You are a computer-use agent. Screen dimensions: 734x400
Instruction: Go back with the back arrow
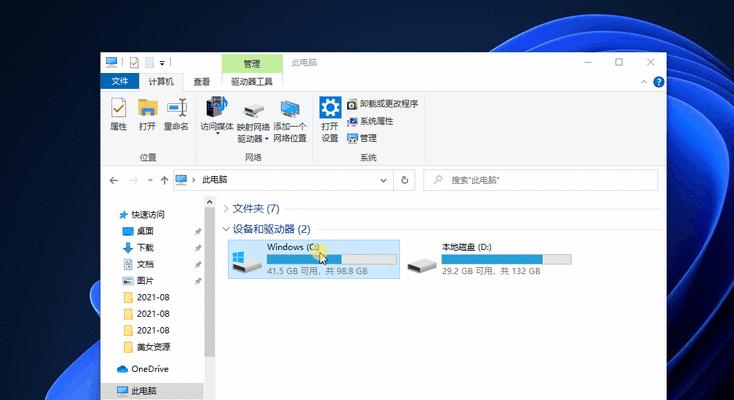coord(114,180)
